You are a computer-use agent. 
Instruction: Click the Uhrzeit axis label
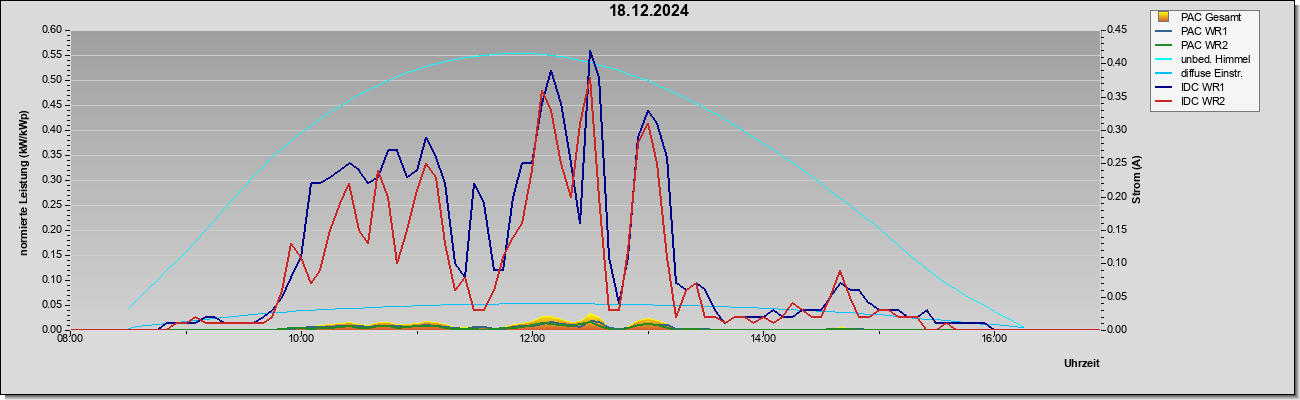click(x=1081, y=363)
